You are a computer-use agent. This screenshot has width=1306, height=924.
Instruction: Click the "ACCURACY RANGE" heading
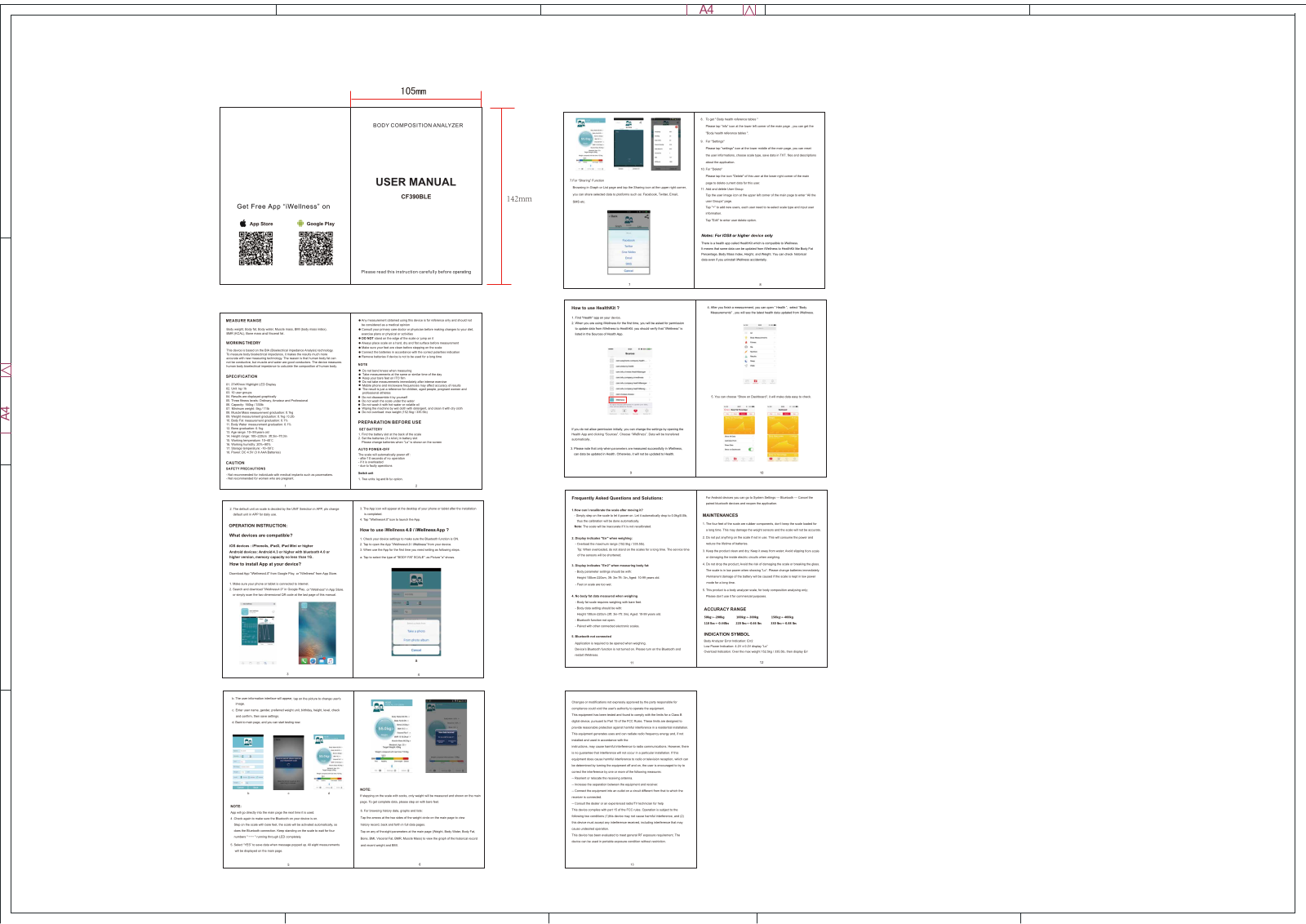pyautogui.click(x=725, y=609)
